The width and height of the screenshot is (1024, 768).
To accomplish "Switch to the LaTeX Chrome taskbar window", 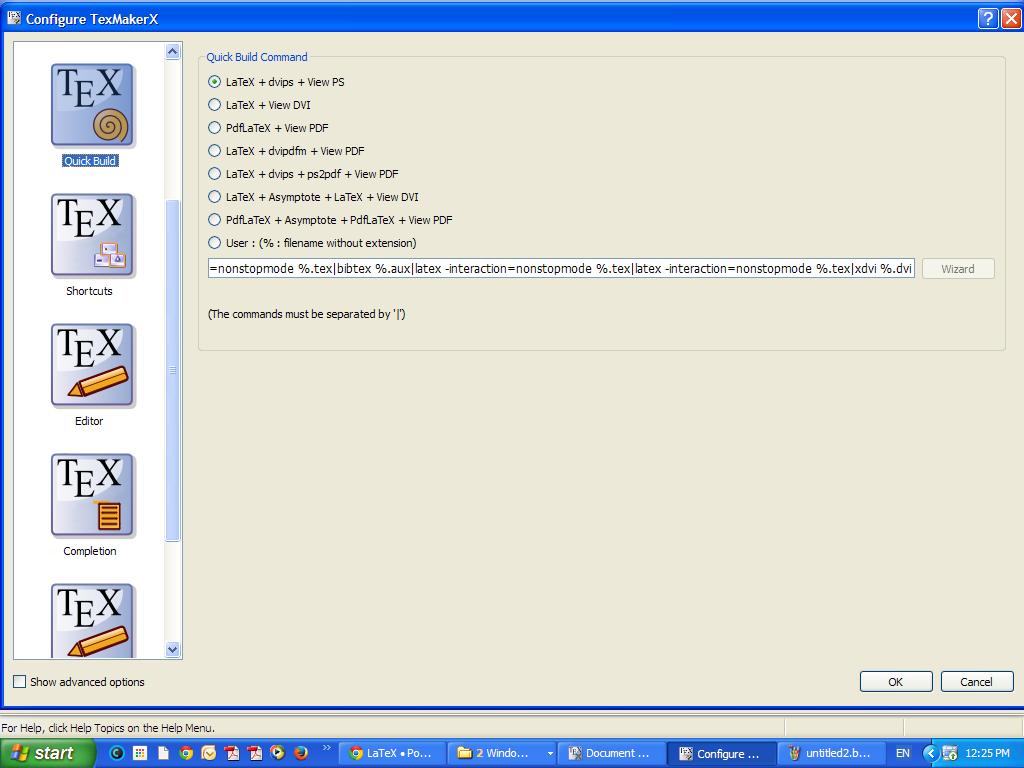I will click(x=393, y=754).
